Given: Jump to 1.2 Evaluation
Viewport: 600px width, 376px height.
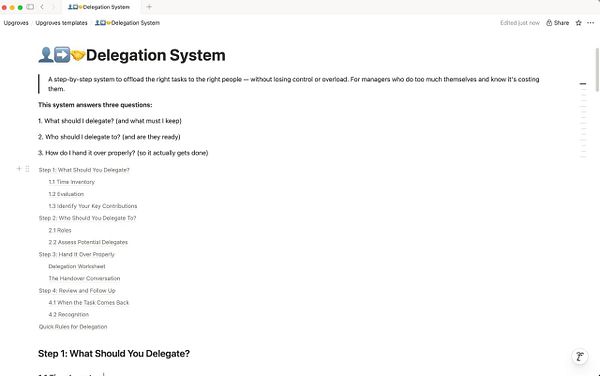Looking at the screenshot, I should (66, 194).
